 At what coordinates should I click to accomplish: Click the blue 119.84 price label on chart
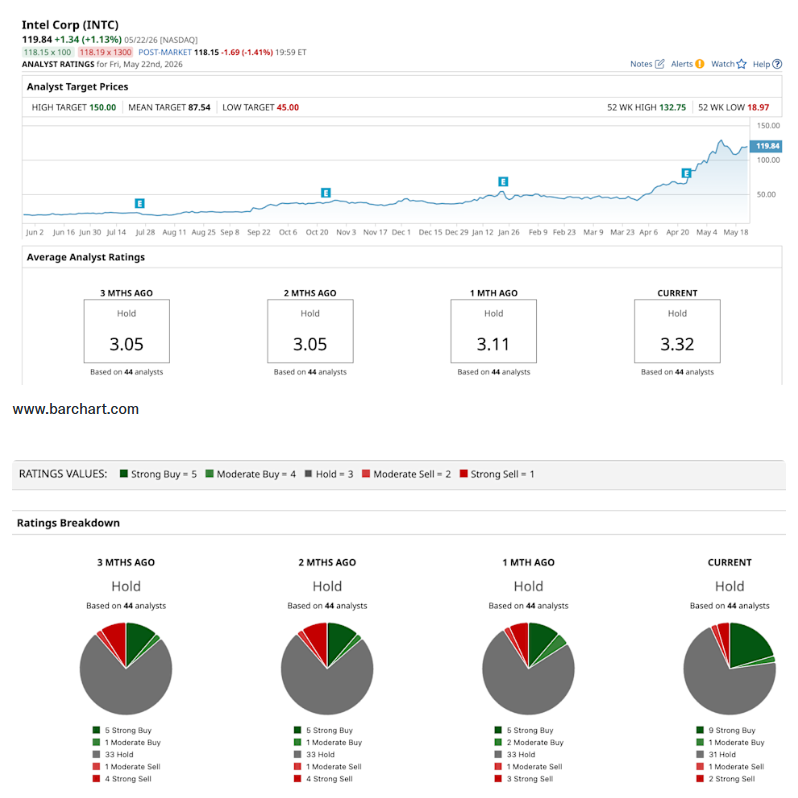pos(766,146)
